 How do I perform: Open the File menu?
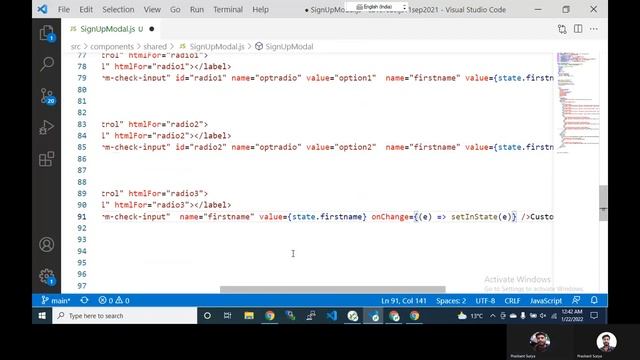[64, 9]
